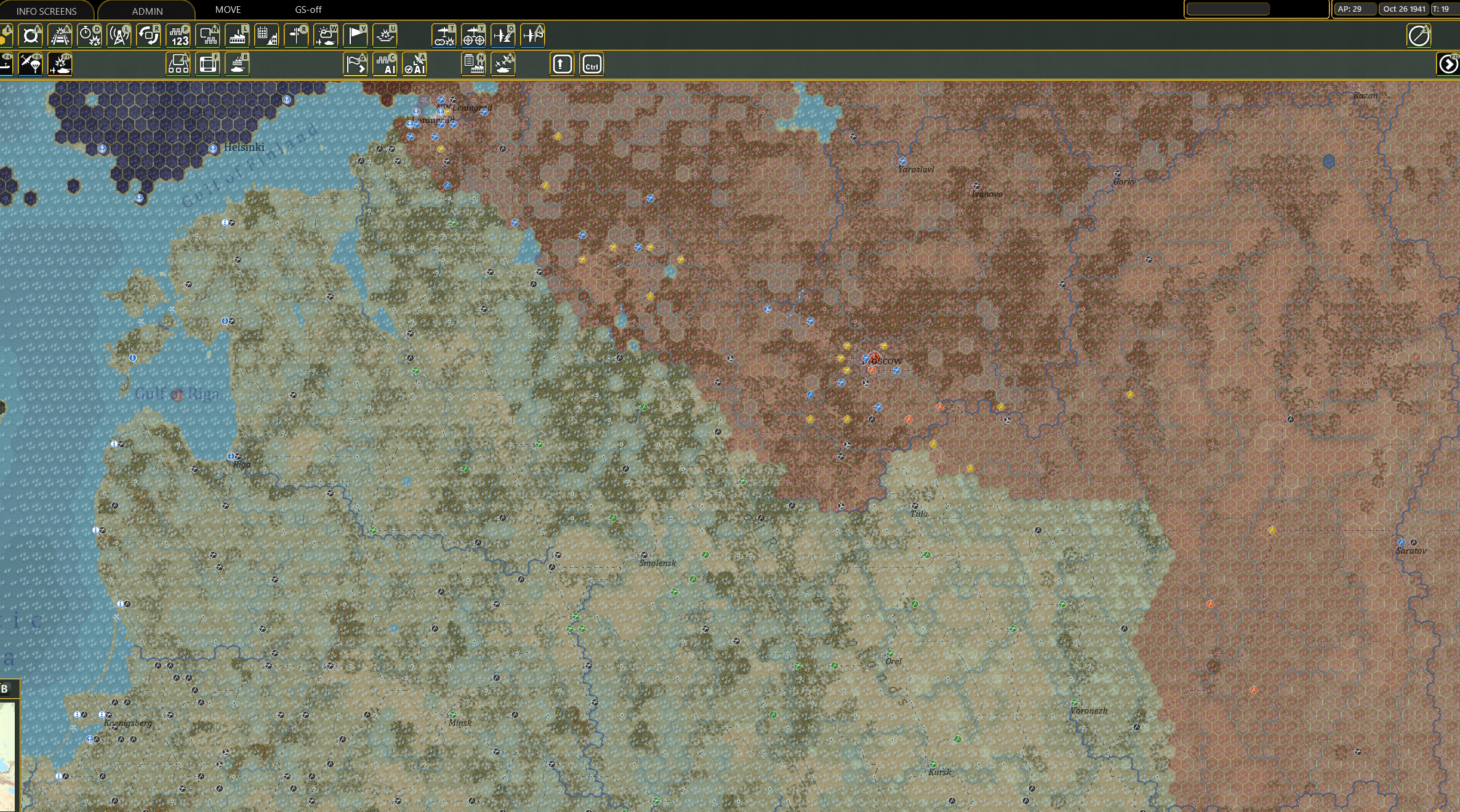Image resolution: width=1460 pixels, height=812 pixels.
Task: Click factory over tank icon (B)
Action: click(238, 64)
